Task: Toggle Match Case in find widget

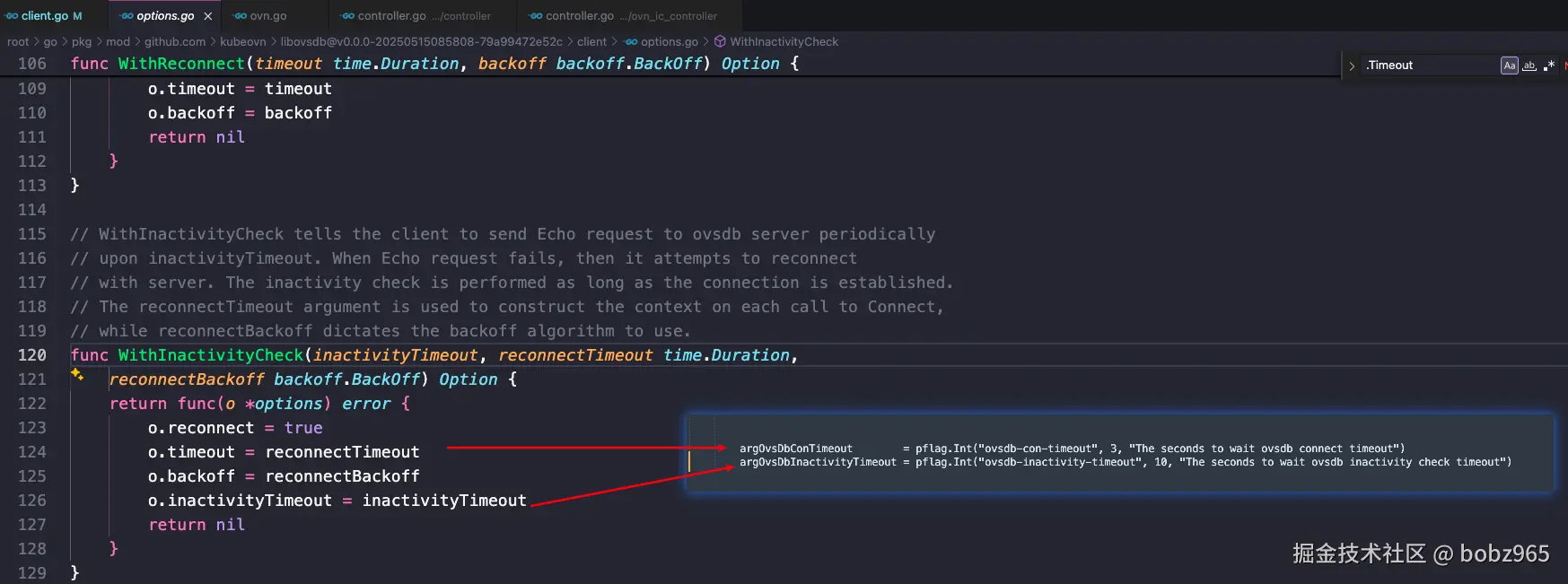Action: 1510,65
